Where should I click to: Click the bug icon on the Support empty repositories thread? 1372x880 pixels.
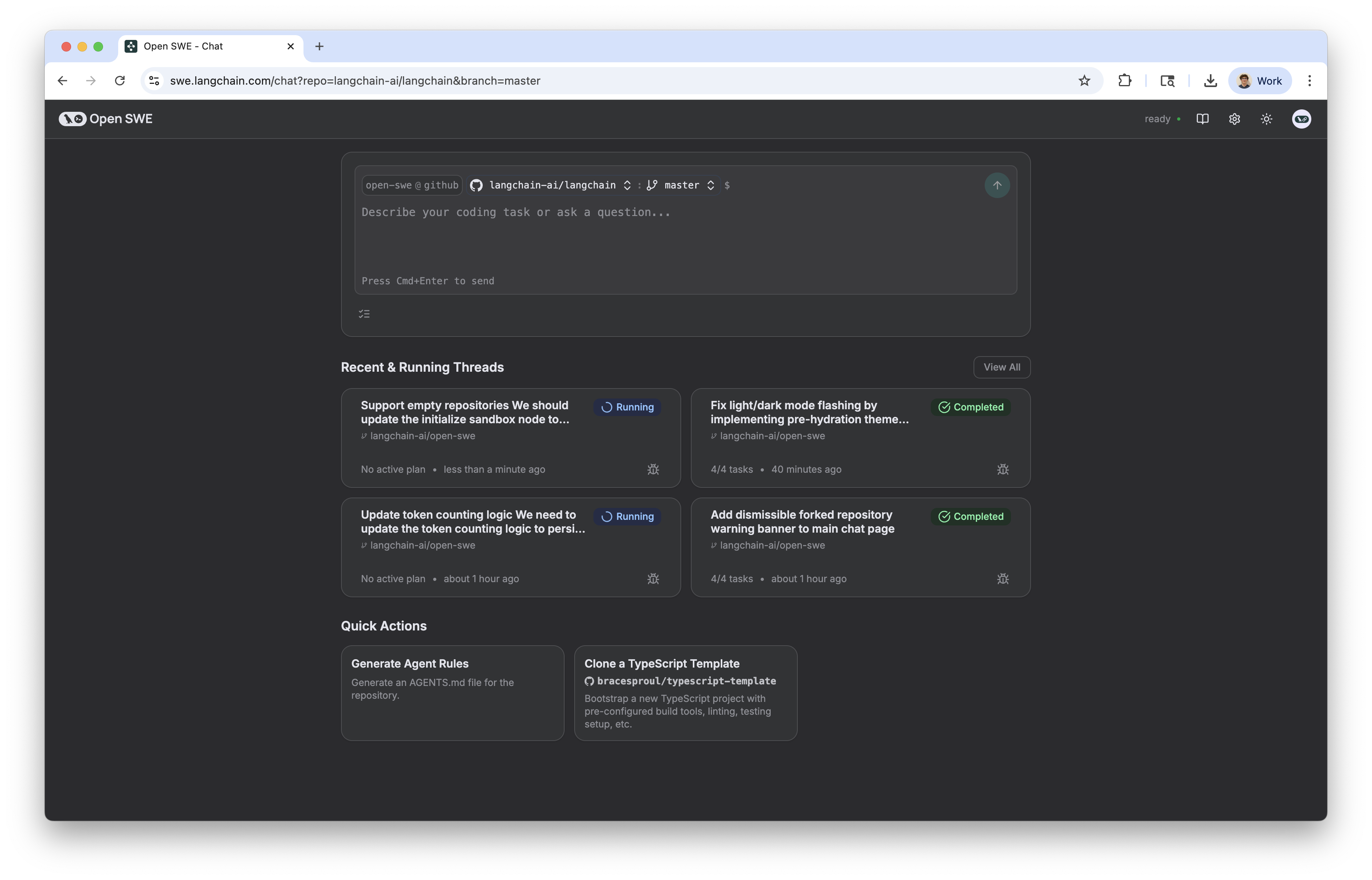tap(653, 469)
